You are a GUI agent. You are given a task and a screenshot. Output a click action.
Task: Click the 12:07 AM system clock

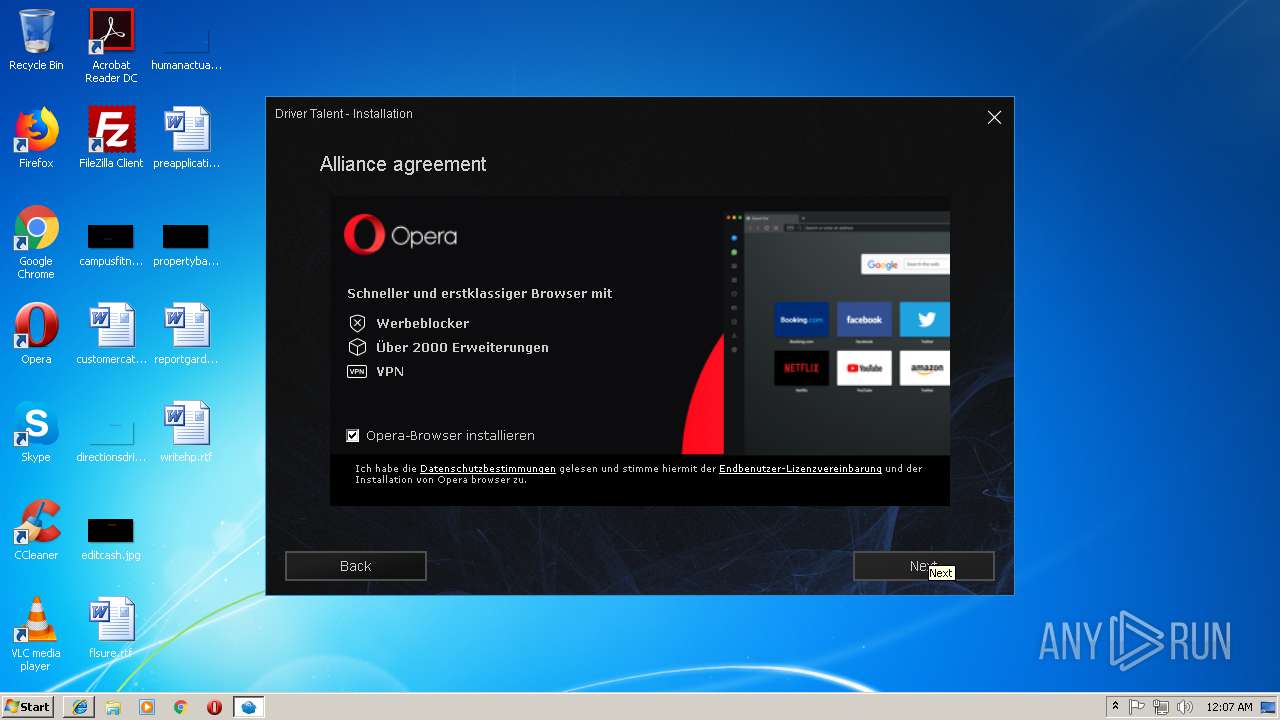point(1229,706)
